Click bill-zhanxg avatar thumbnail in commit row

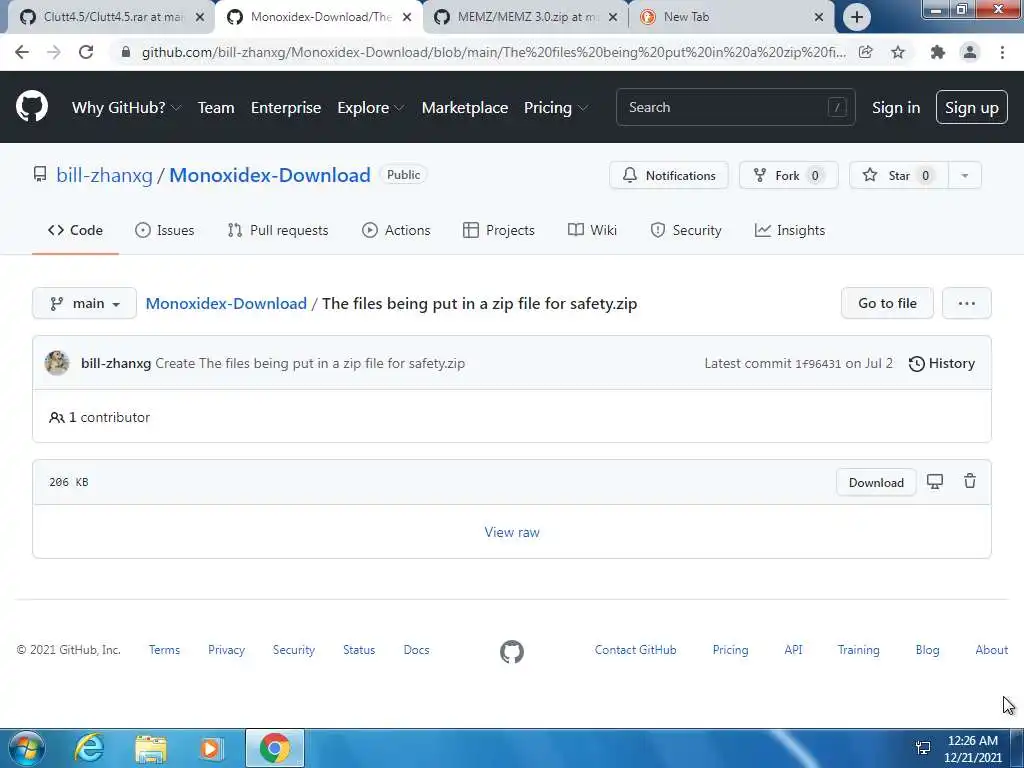tap(57, 363)
